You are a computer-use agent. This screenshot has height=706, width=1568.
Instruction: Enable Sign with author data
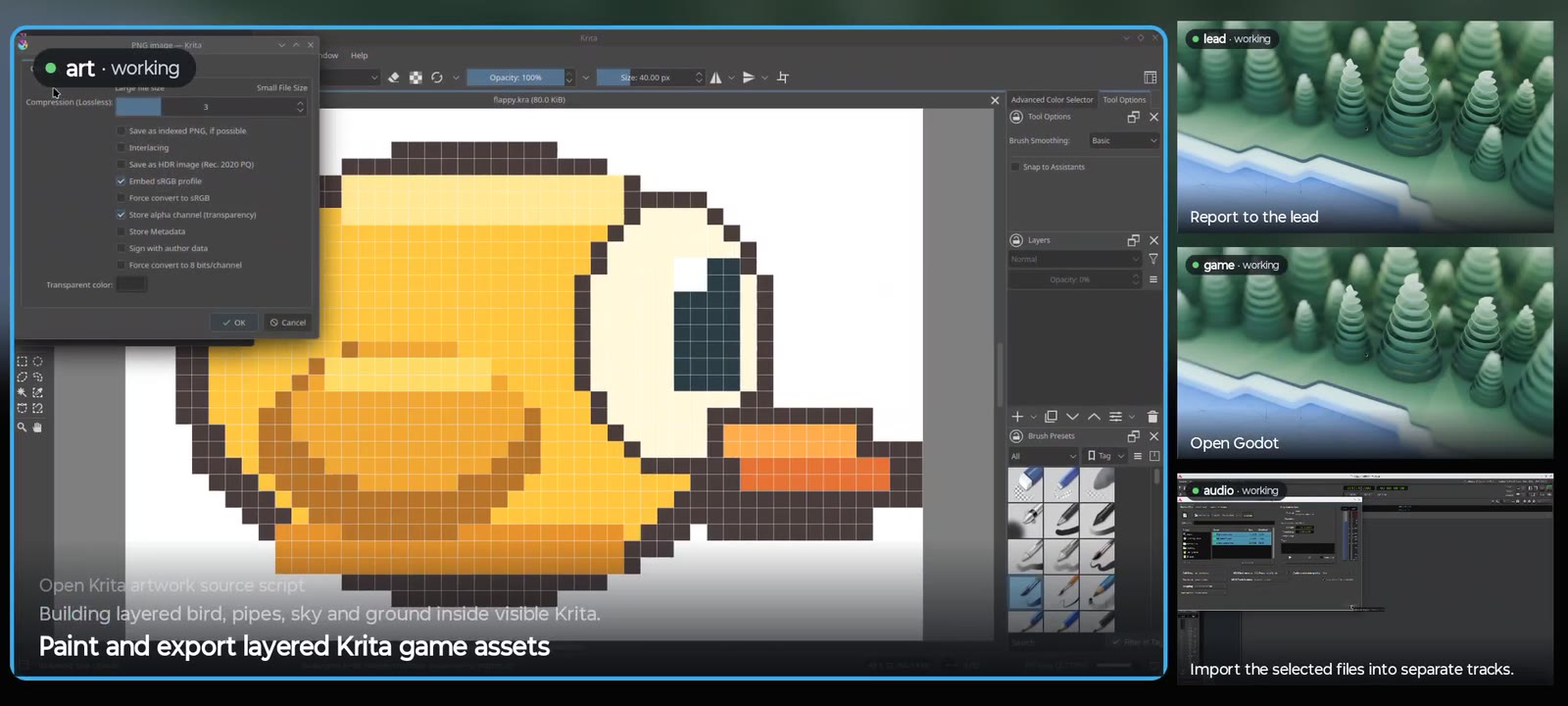[122, 248]
